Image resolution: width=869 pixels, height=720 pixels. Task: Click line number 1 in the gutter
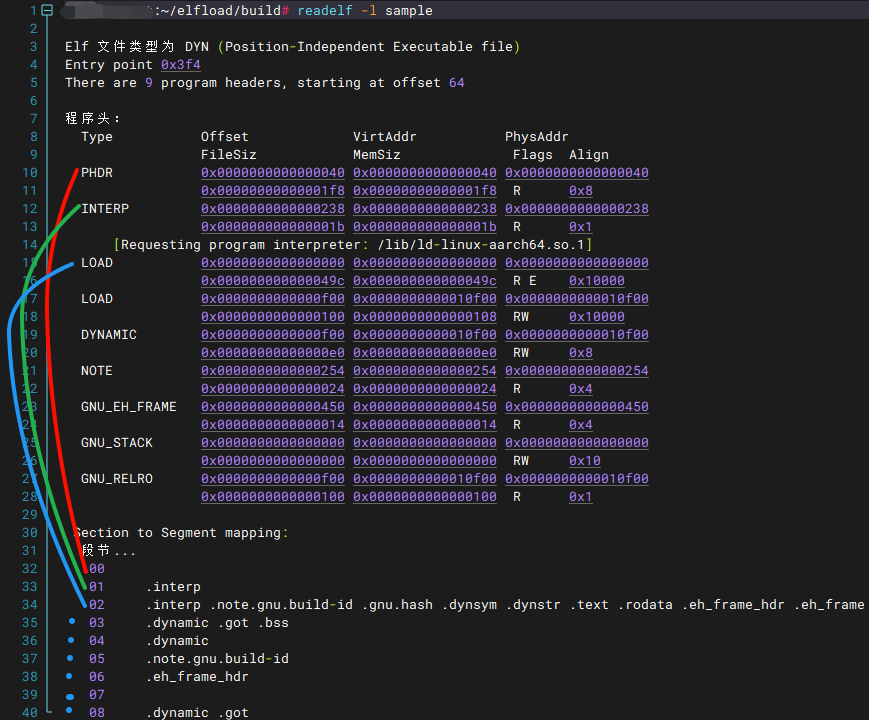click(33, 11)
